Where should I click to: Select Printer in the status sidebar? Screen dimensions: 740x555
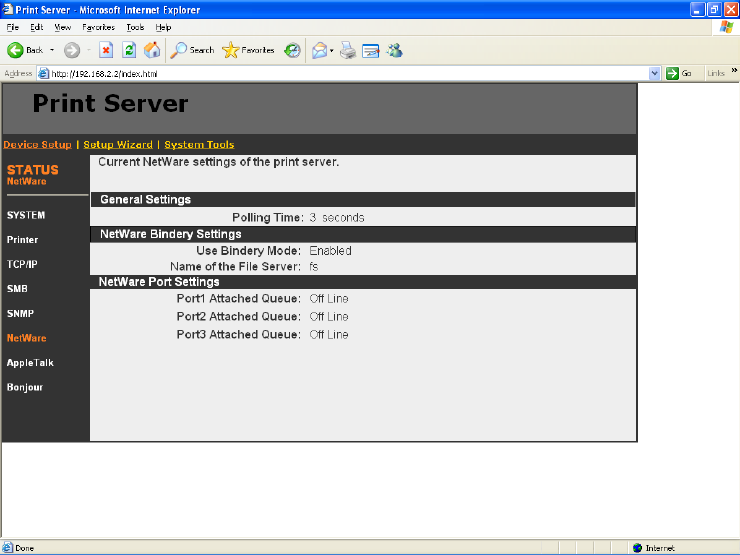pos(22,240)
